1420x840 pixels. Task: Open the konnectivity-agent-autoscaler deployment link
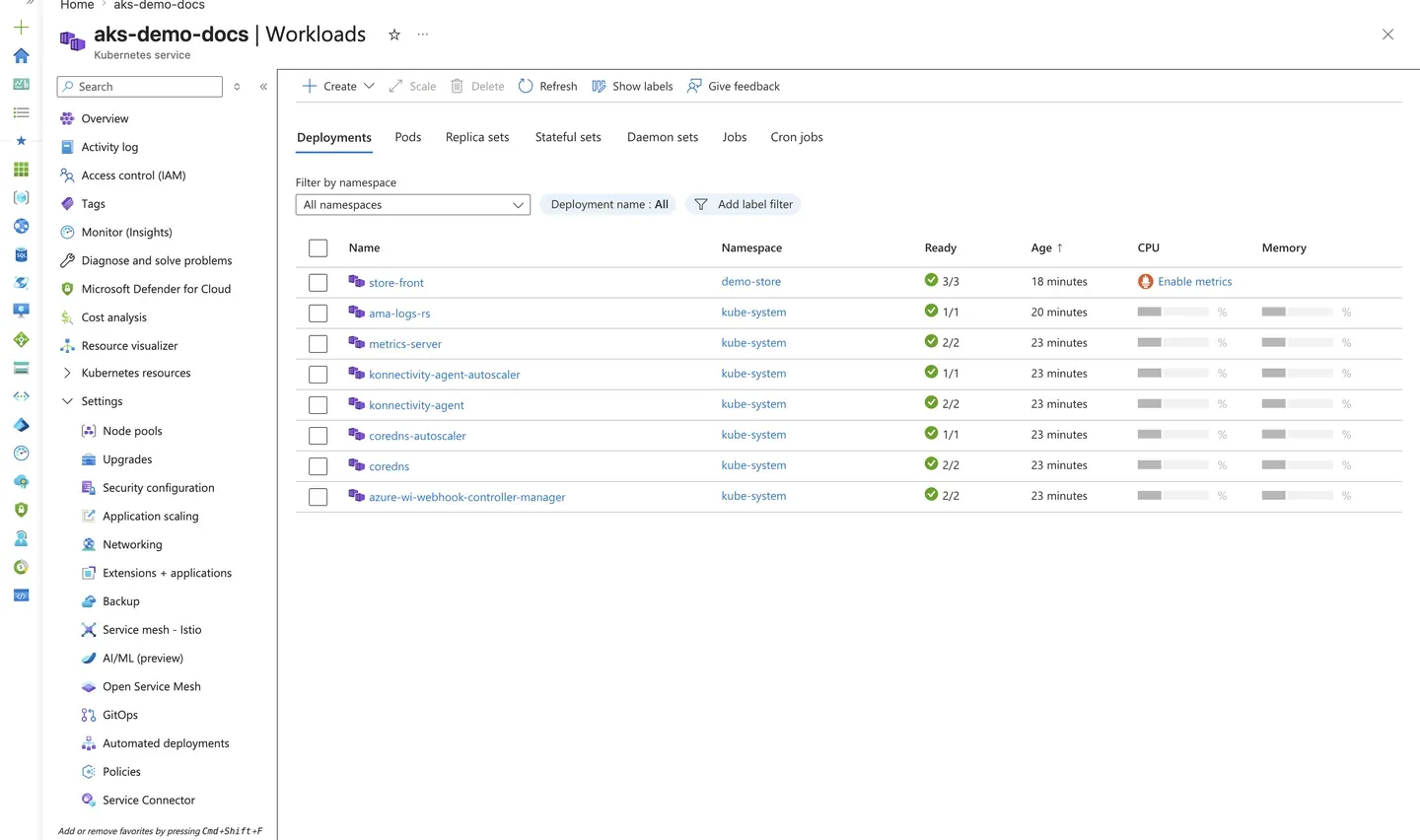point(444,375)
